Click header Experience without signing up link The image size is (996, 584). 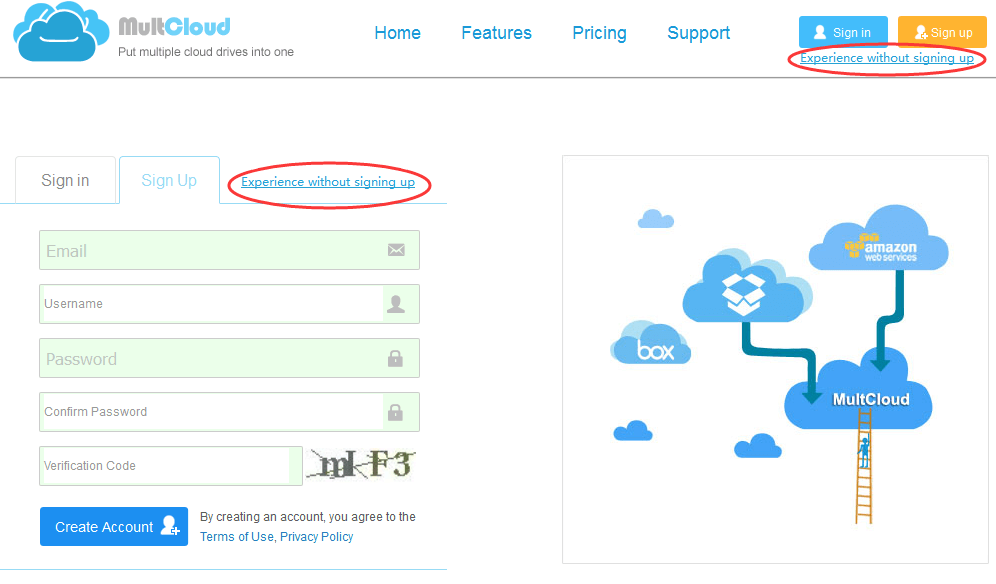(x=887, y=58)
